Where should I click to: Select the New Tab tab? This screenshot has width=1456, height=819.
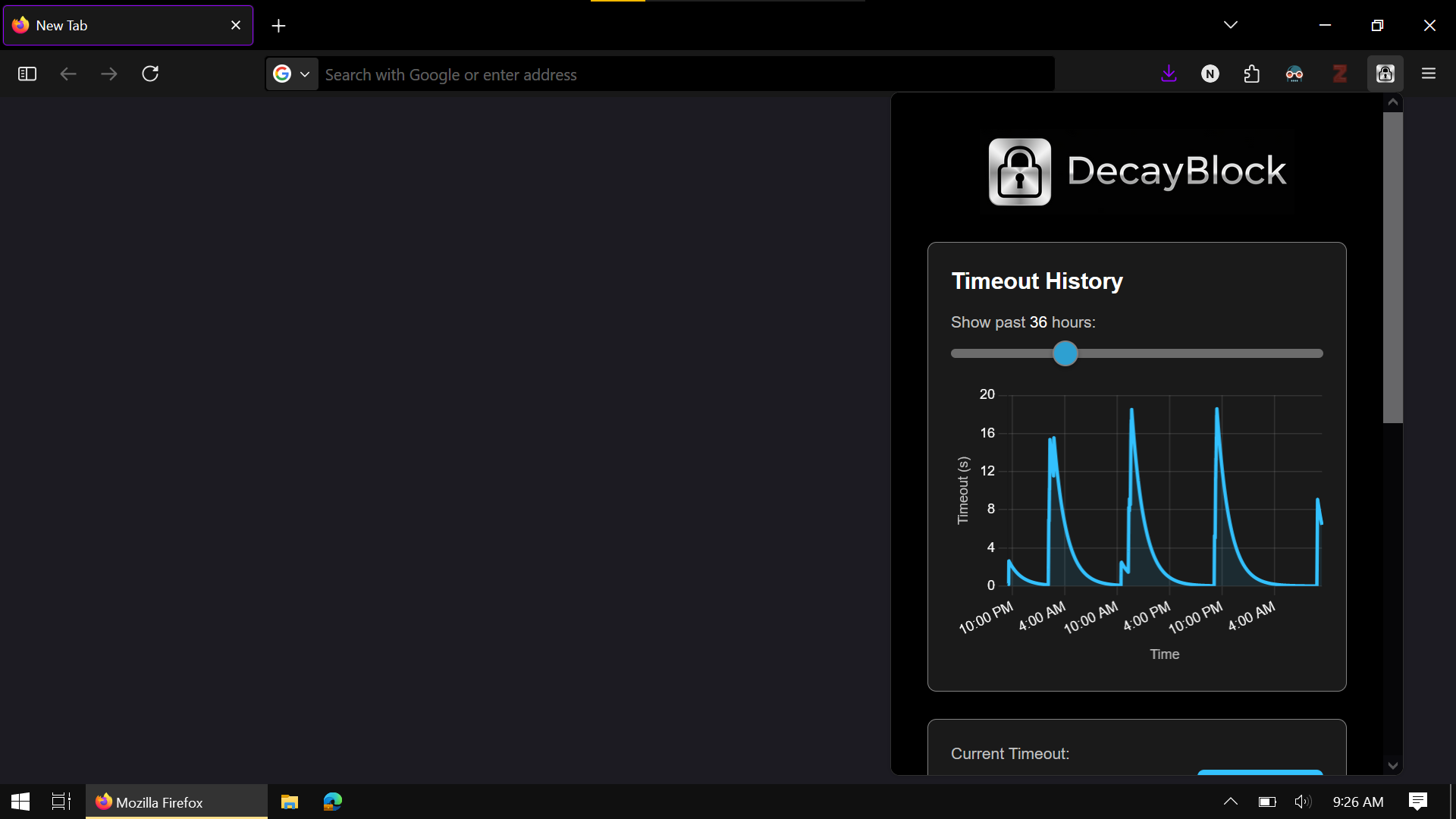[x=121, y=25]
